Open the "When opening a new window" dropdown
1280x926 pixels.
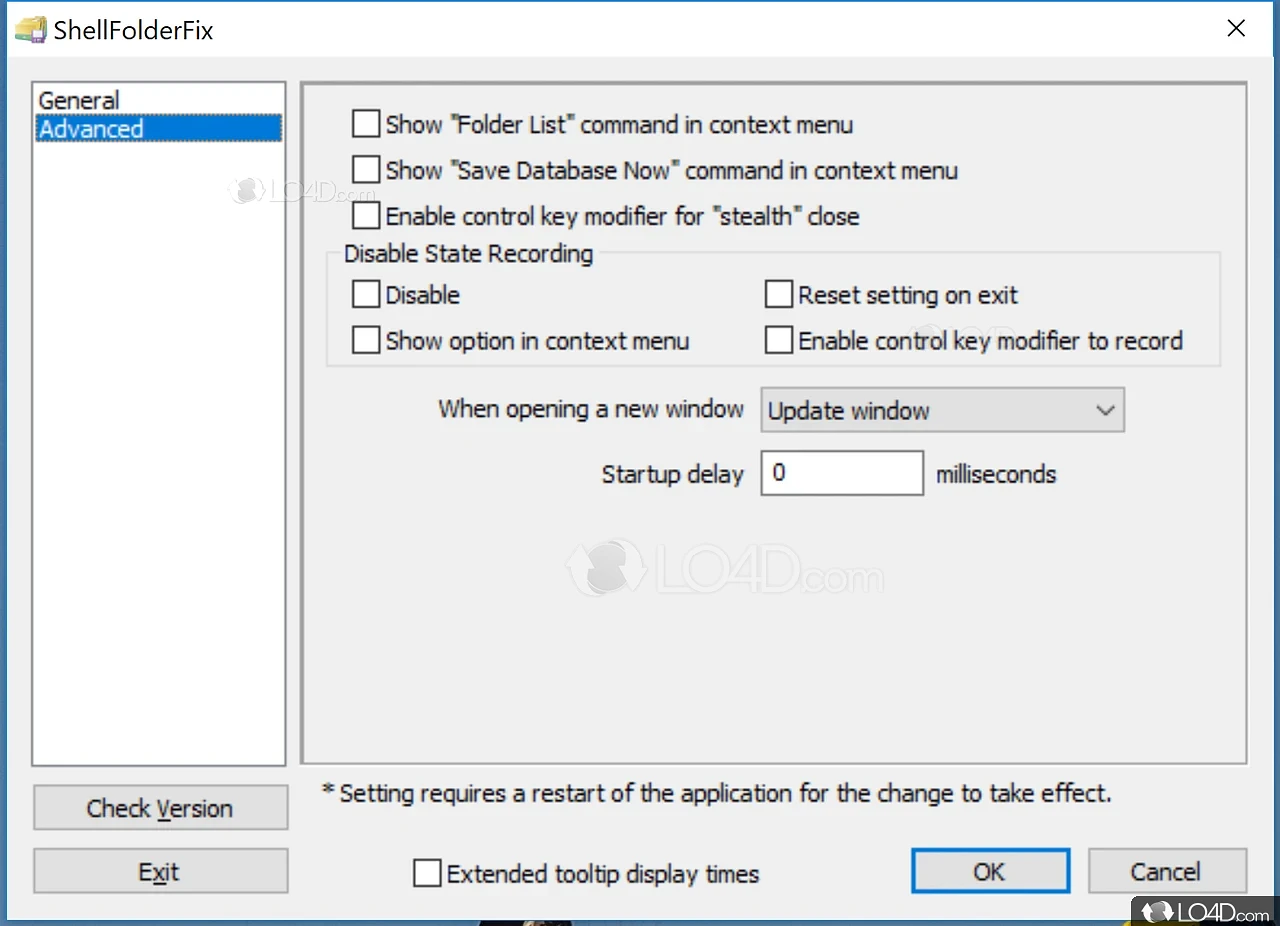(x=941, y=411)
